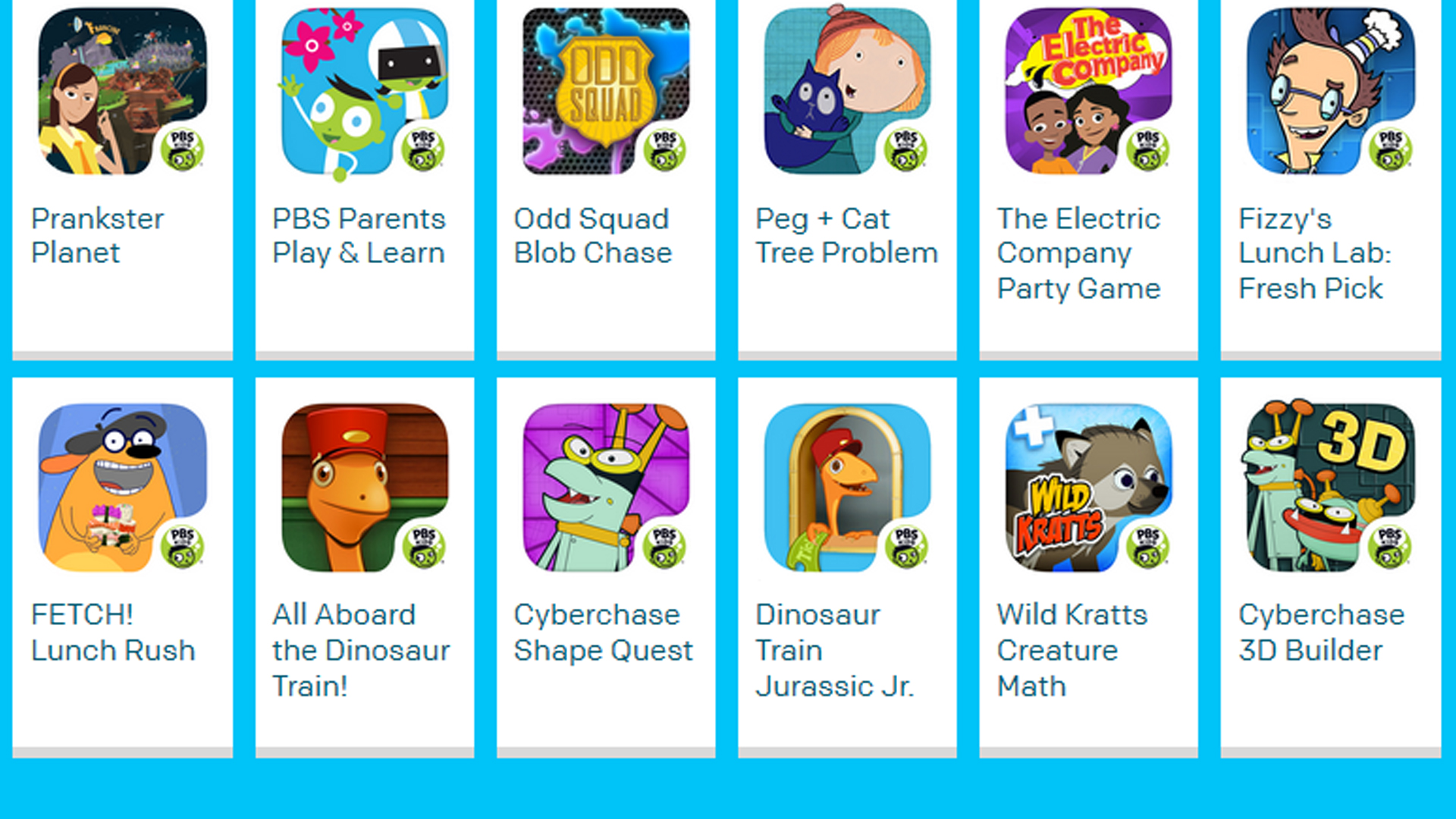Open the Prankster Planet app icon

(122, 91)
